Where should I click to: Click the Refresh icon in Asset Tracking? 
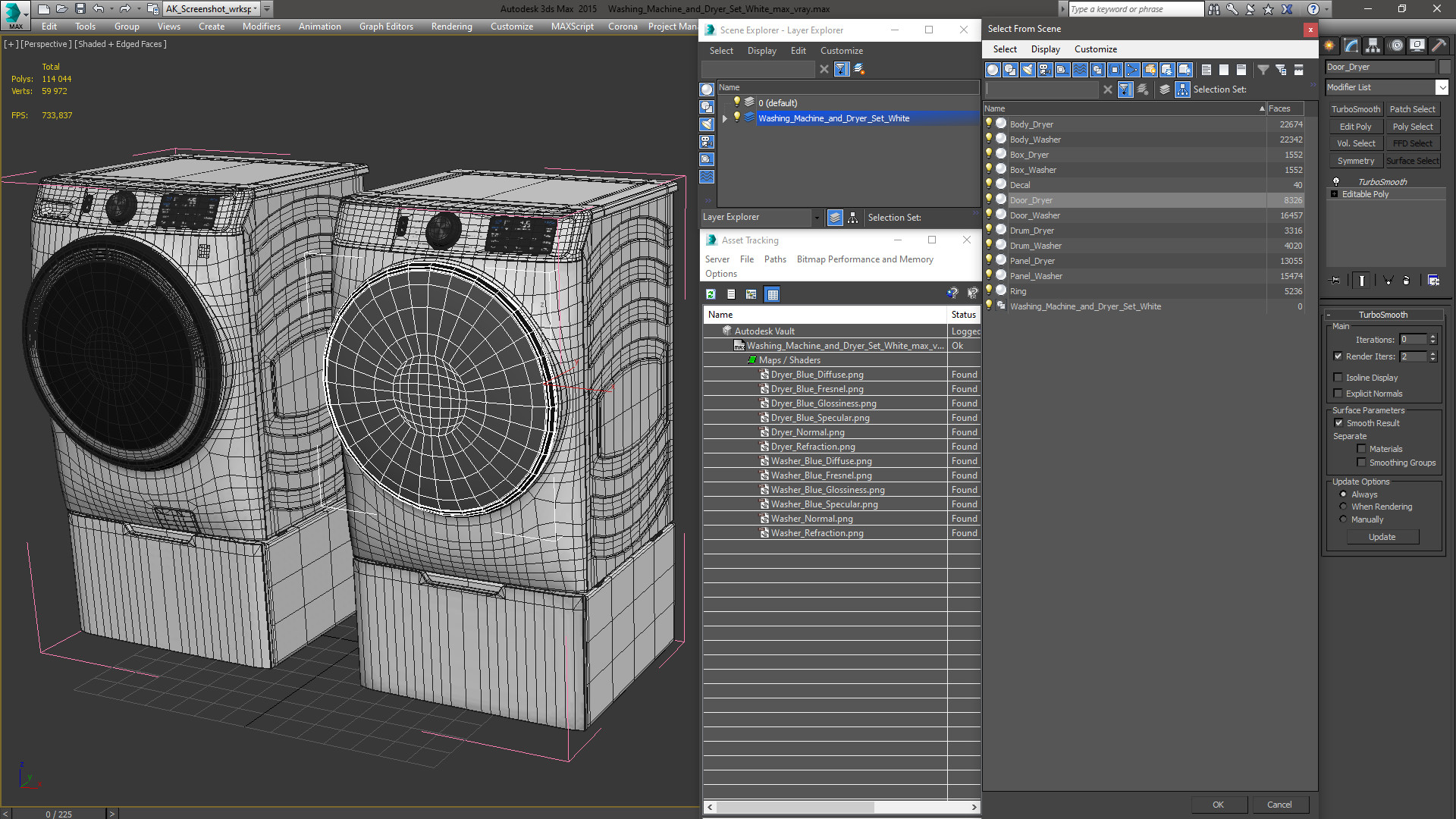point(711,294)
